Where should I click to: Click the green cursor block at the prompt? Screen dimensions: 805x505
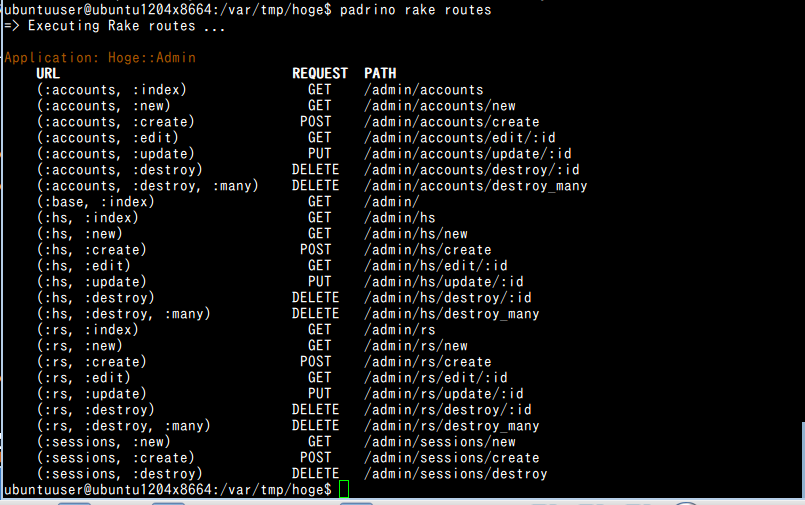coord(344,489)
